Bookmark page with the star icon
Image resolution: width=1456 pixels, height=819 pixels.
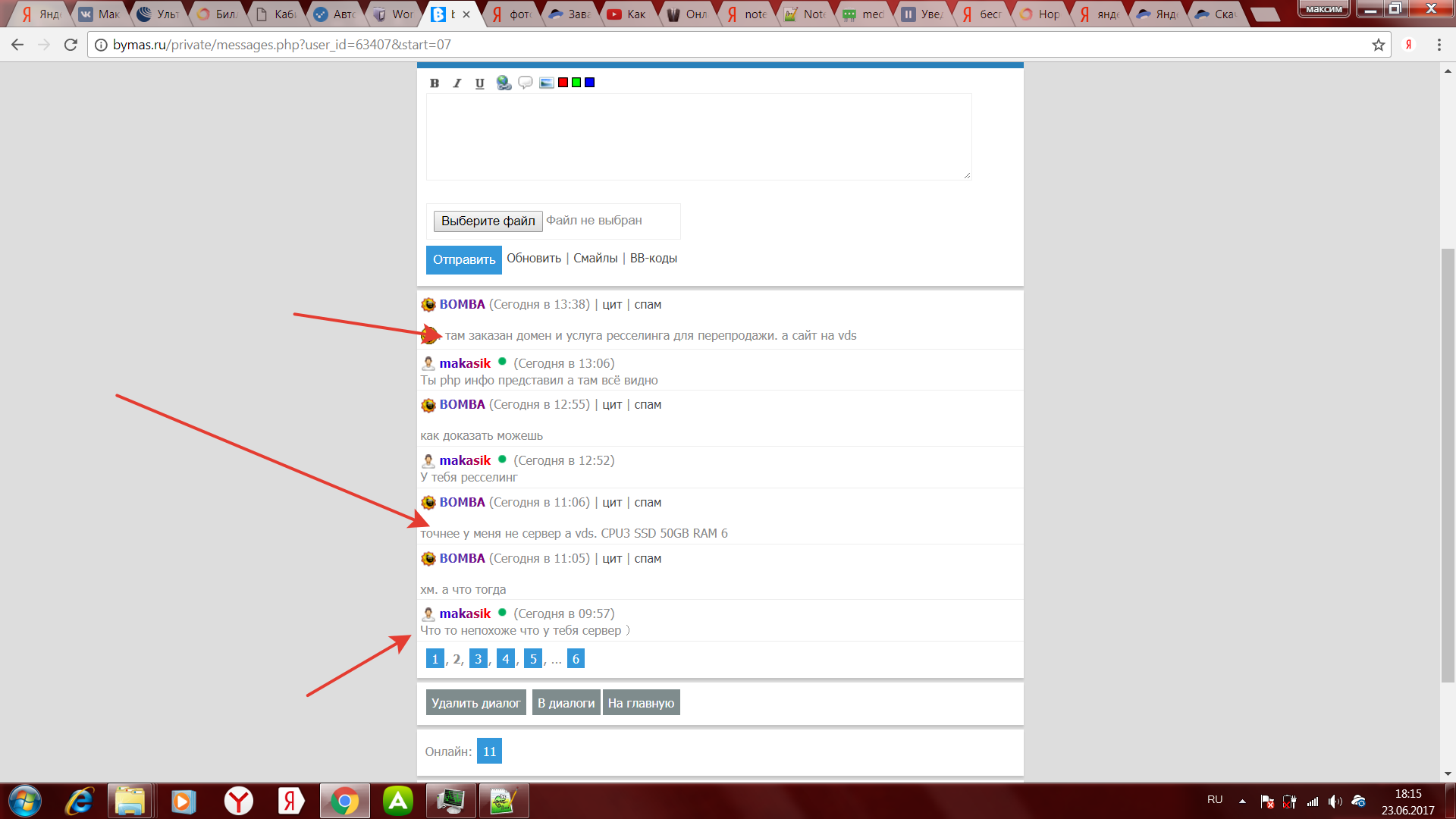[x=1378, y=45]
